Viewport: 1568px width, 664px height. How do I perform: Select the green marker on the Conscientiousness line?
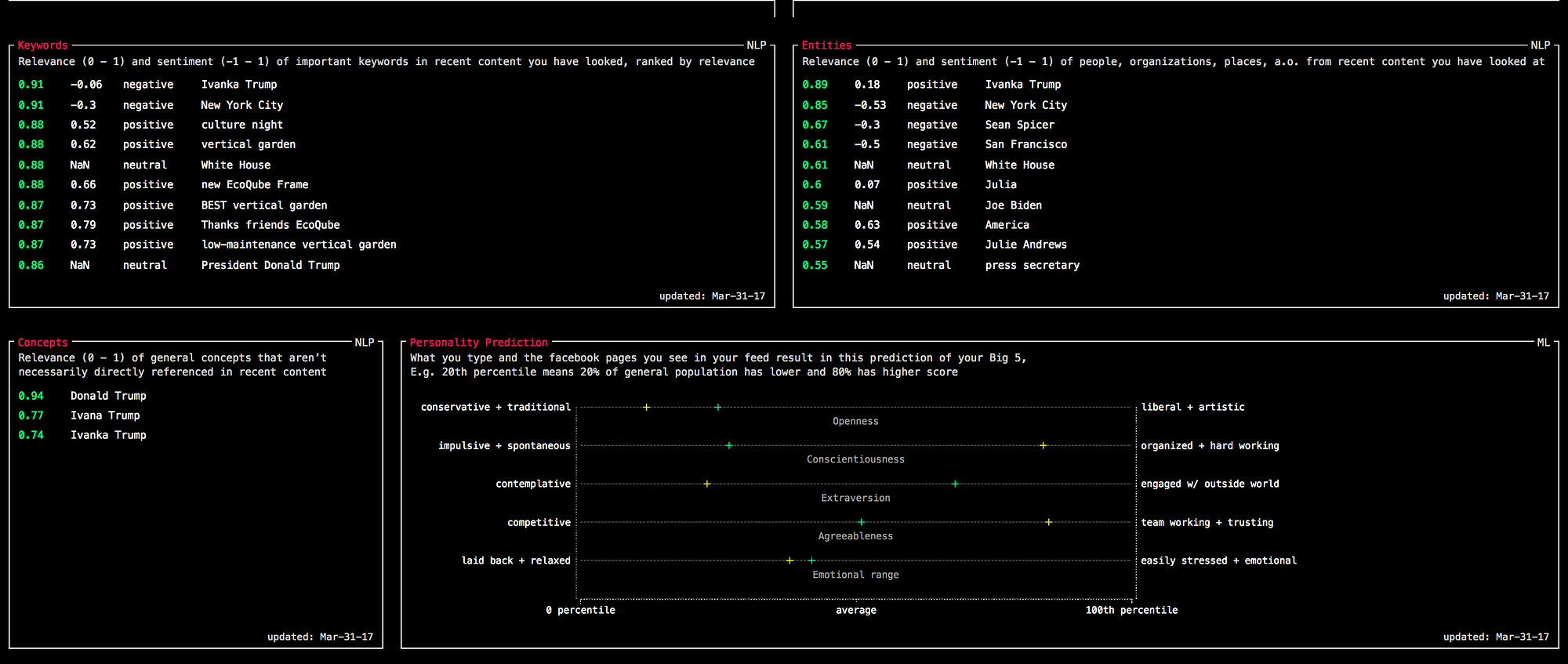point(728,445)
